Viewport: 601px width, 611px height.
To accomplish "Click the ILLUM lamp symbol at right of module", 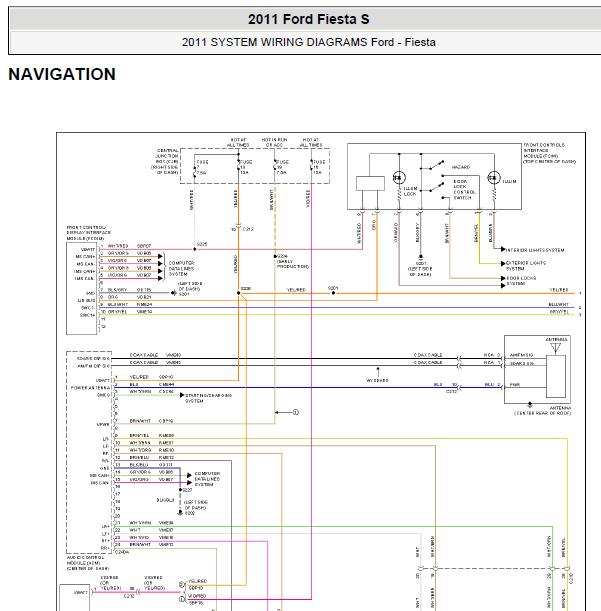I will coord(494,178).
